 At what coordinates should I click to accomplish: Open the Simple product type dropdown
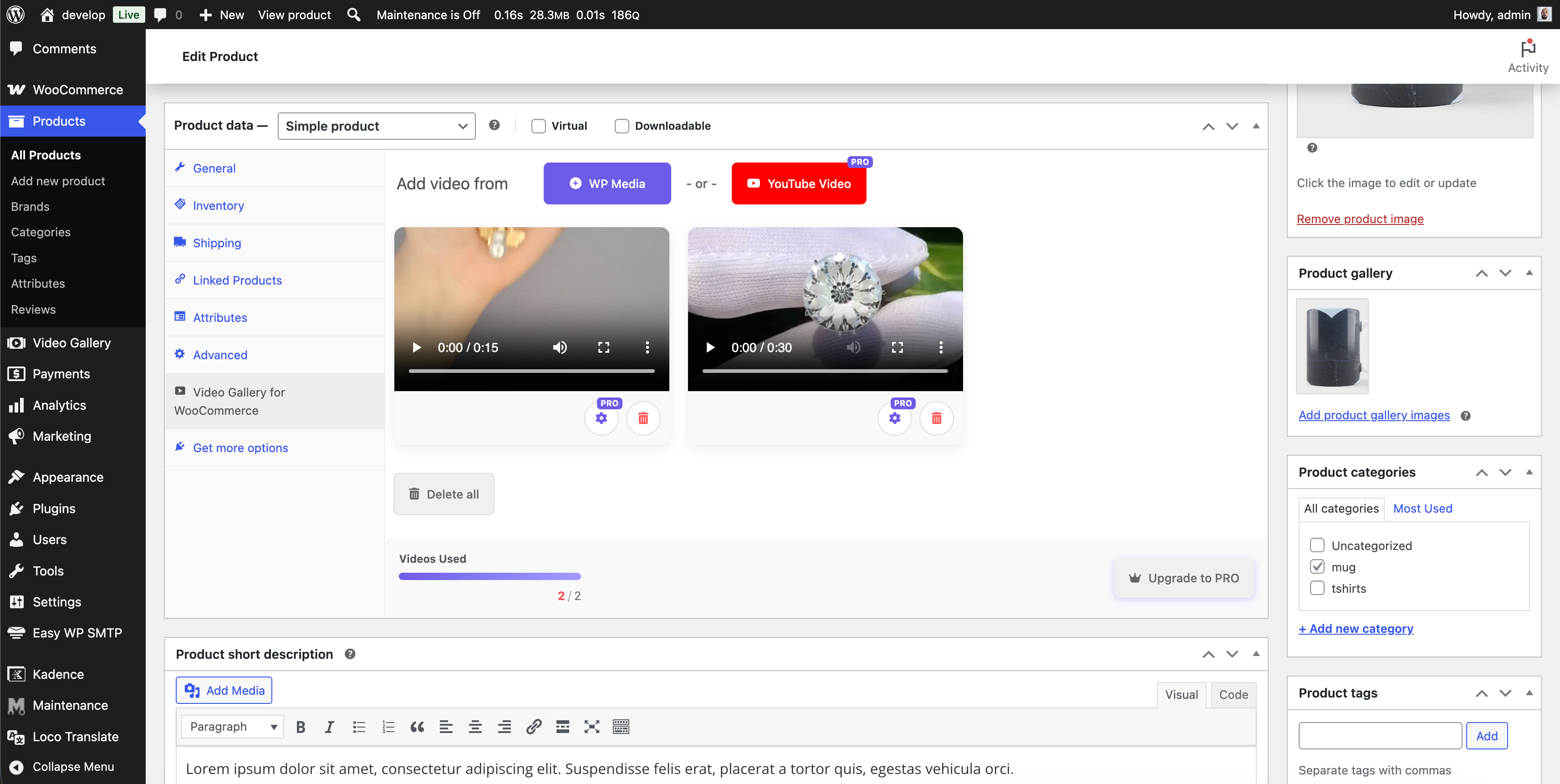[376, 126]
